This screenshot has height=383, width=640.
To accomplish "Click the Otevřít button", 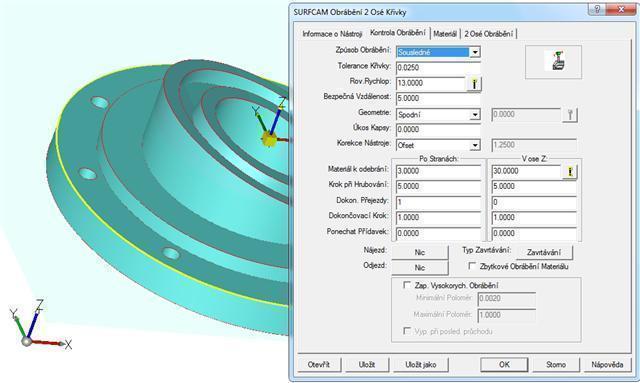I will 319,365.
